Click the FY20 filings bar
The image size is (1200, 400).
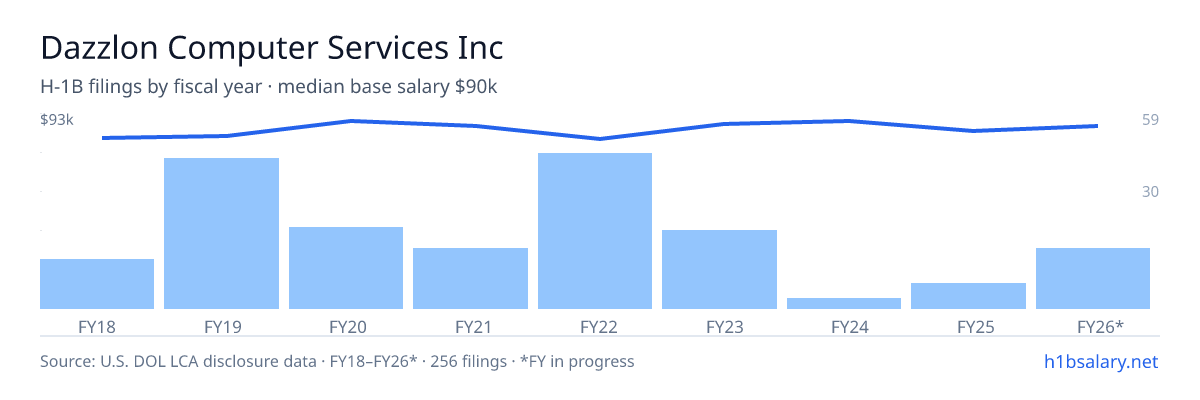click(346, 268)
